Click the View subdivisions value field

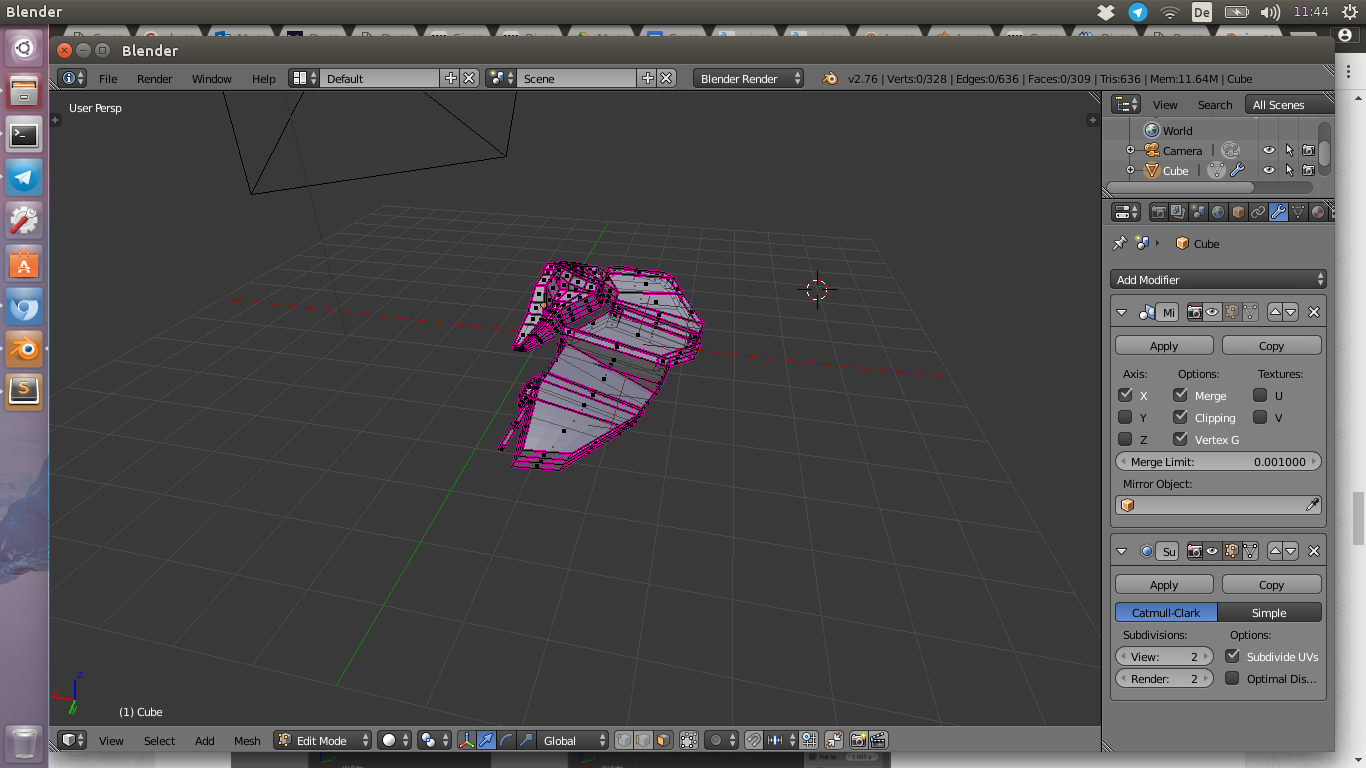(x=1164, y=656)
